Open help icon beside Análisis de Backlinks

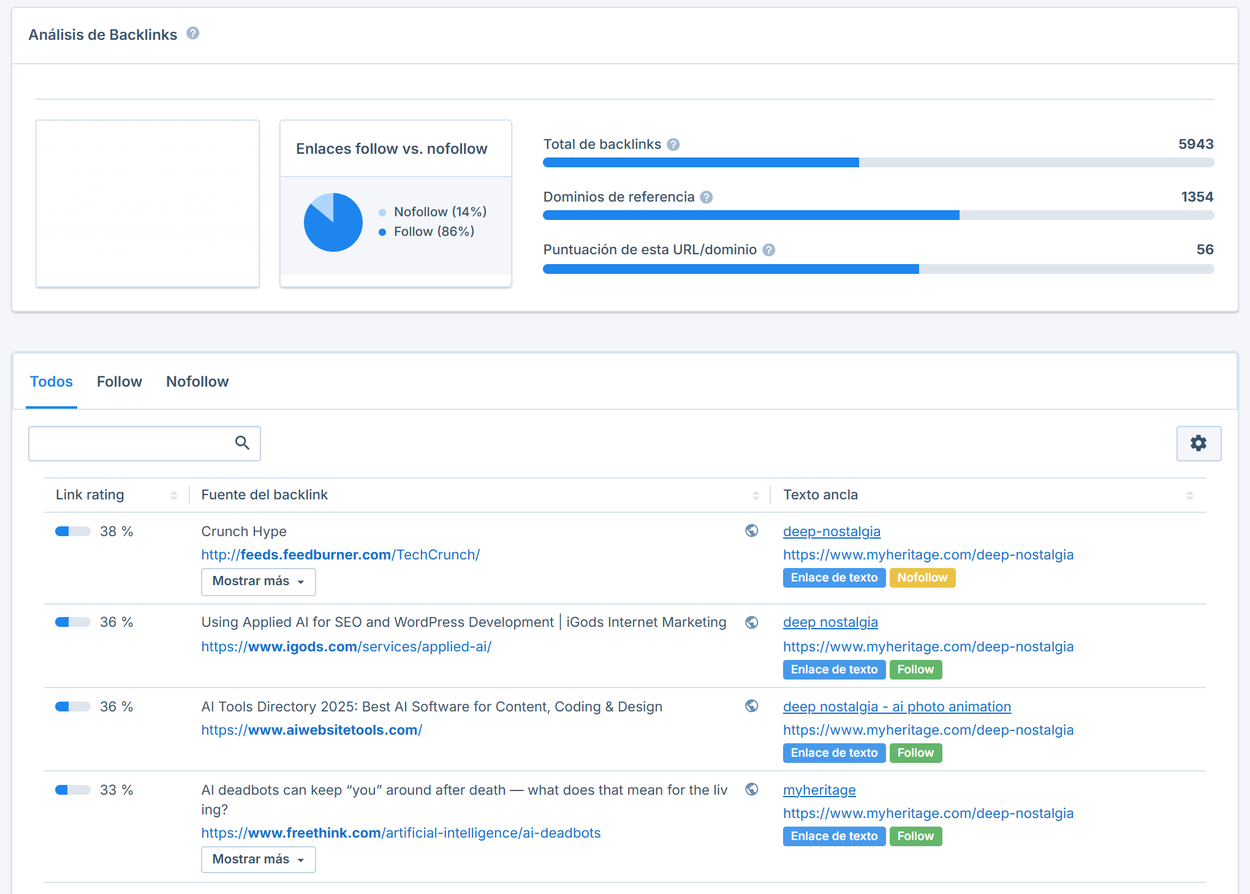pyautogui.click(x=193, y=33)
